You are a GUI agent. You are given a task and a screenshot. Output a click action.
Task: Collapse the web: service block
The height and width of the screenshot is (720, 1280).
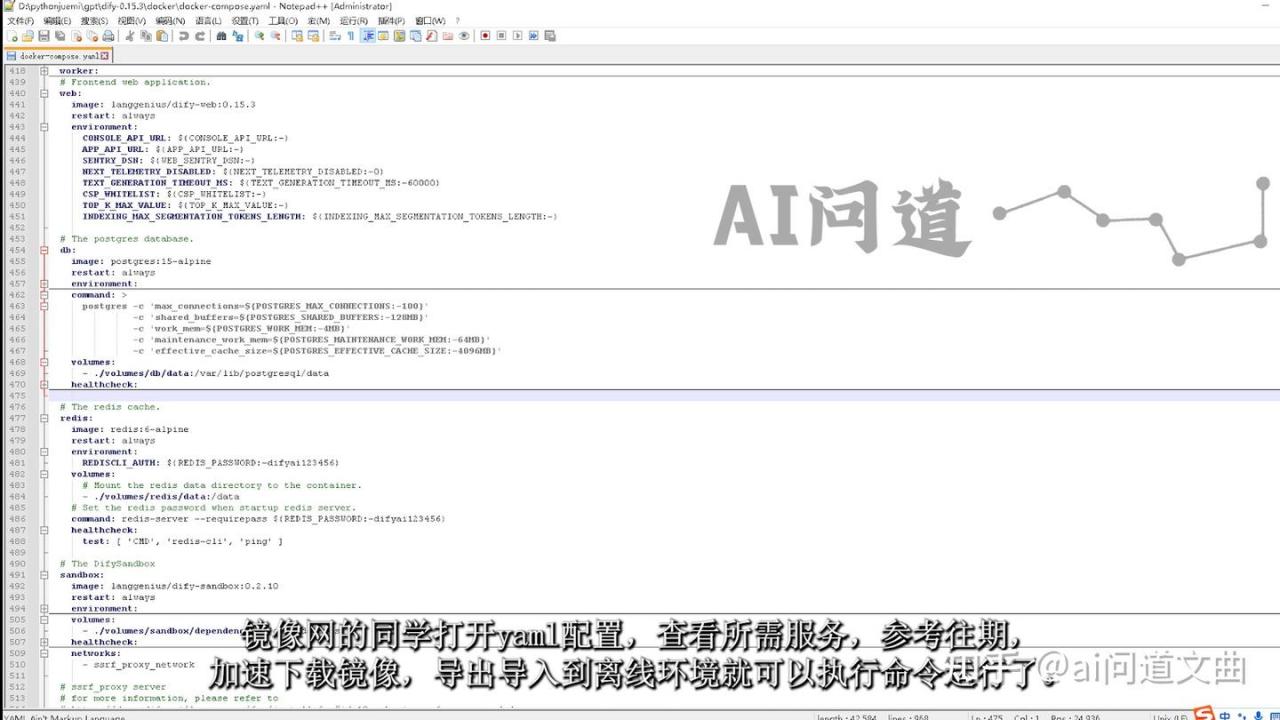coord(44,93)
